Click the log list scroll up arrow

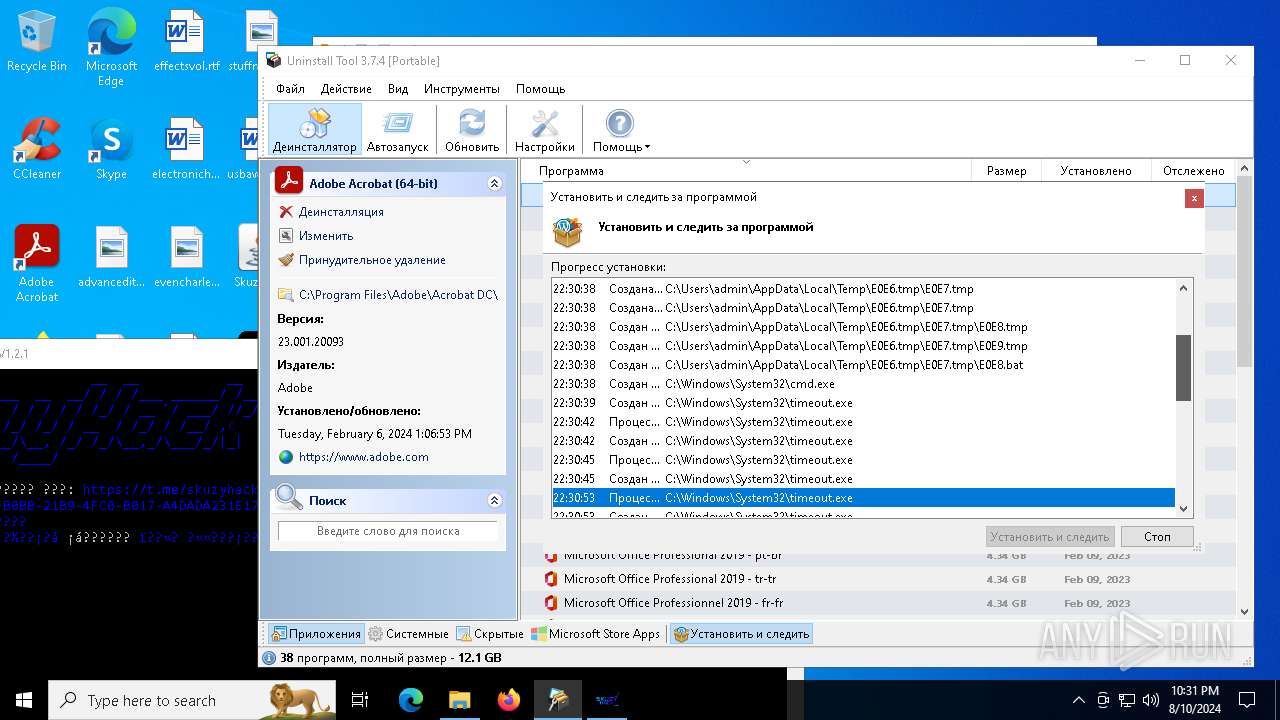pyautogui.click(x=1184, y=289)
